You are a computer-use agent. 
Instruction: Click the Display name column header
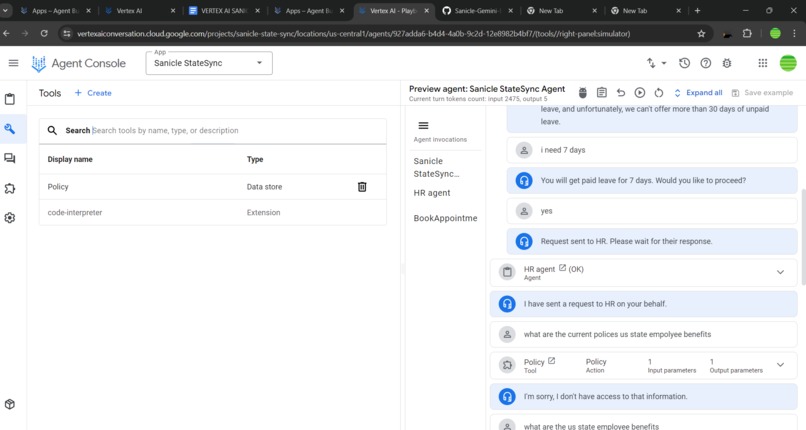click(70, 159)
